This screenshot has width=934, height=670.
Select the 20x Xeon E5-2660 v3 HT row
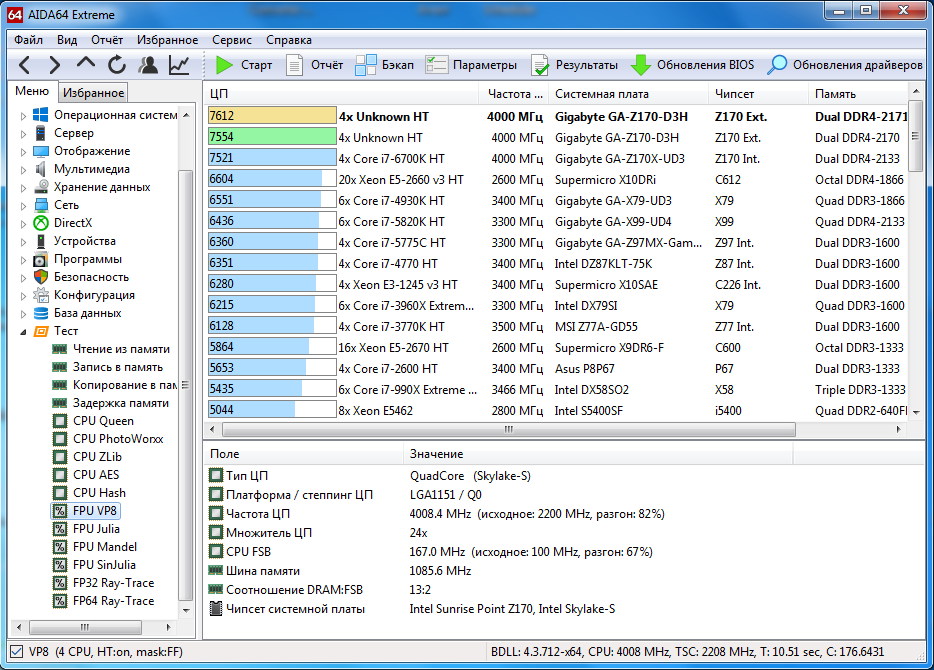pos(557,179)
